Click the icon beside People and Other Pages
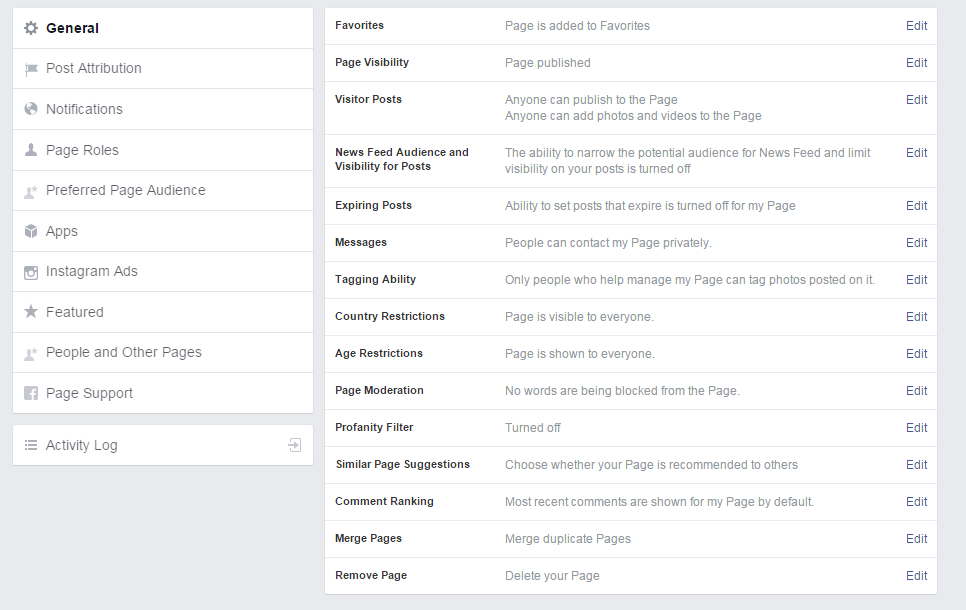The width and height of the screenshot is (966, 610). coord(31,353)
